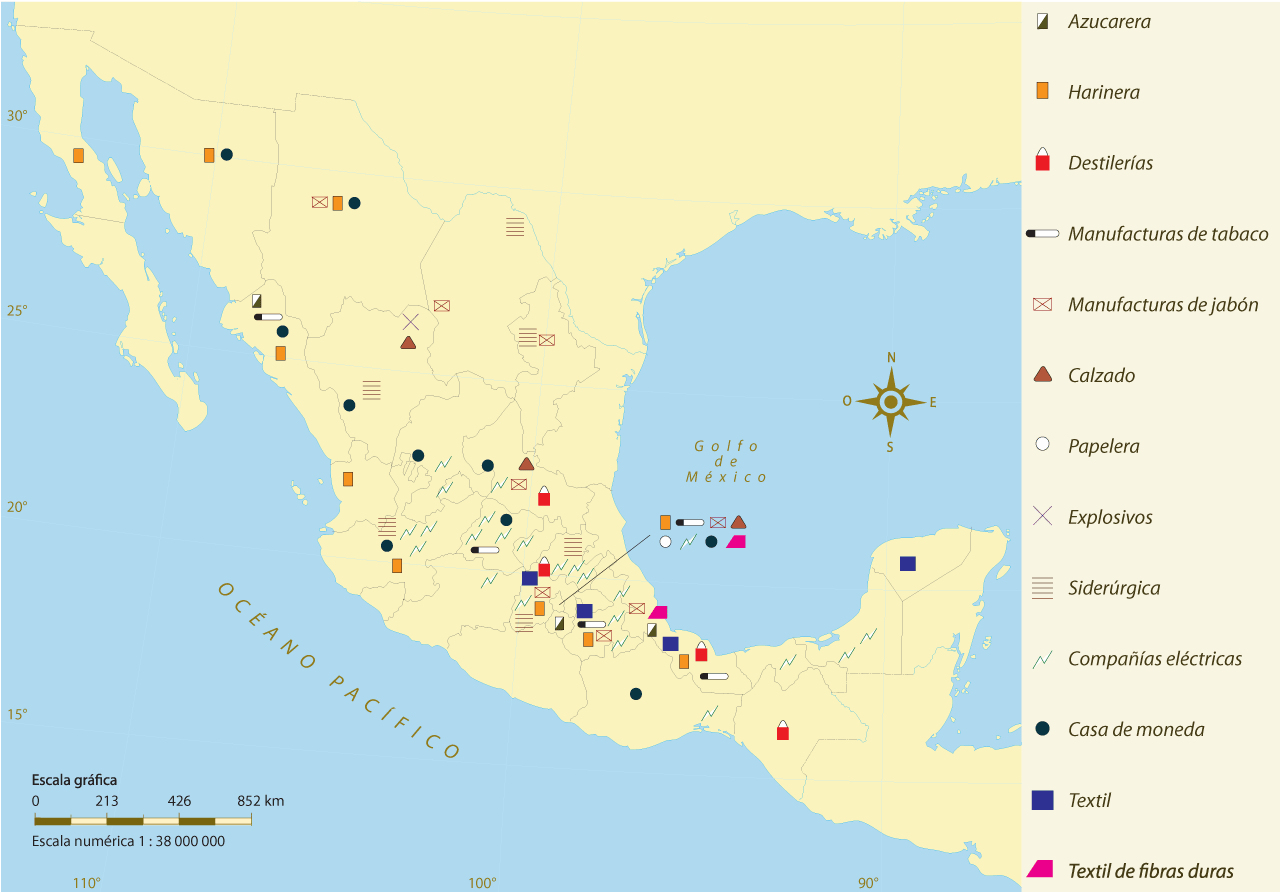Screen dimensions: 1280x892
Task: Click the Escala numérica 1:38 000 000 text
Action: click(x=128, y=841)
